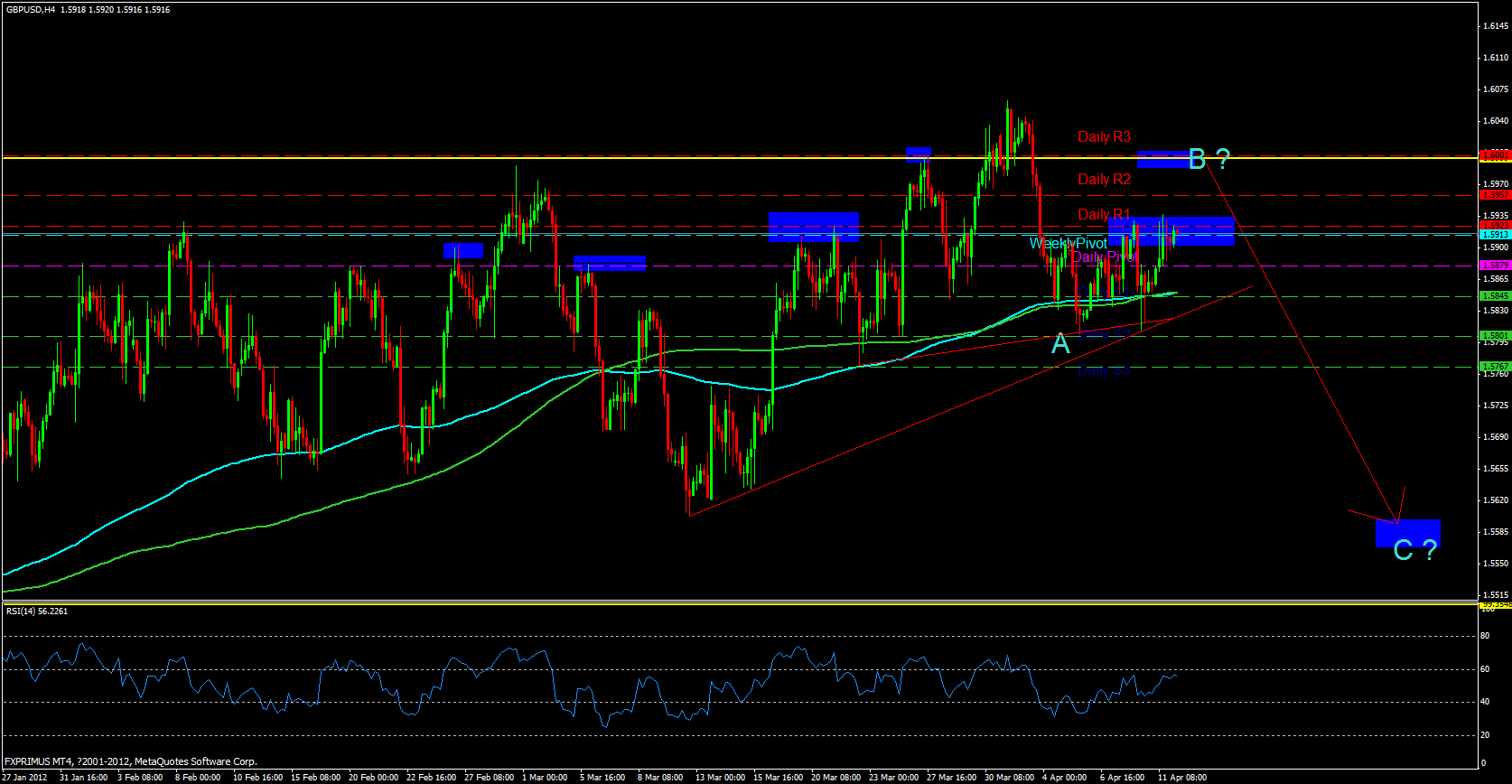Select the 'B ?' wave annotation

click(1209, 160)
